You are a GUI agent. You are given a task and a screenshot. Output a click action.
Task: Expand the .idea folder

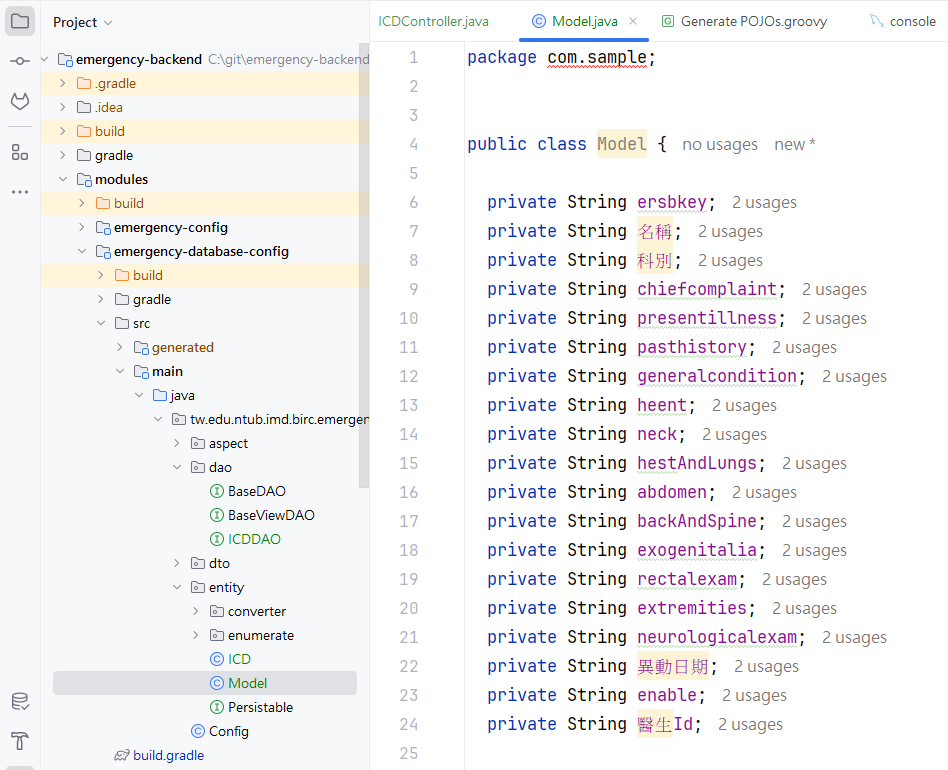pos(63,108)
